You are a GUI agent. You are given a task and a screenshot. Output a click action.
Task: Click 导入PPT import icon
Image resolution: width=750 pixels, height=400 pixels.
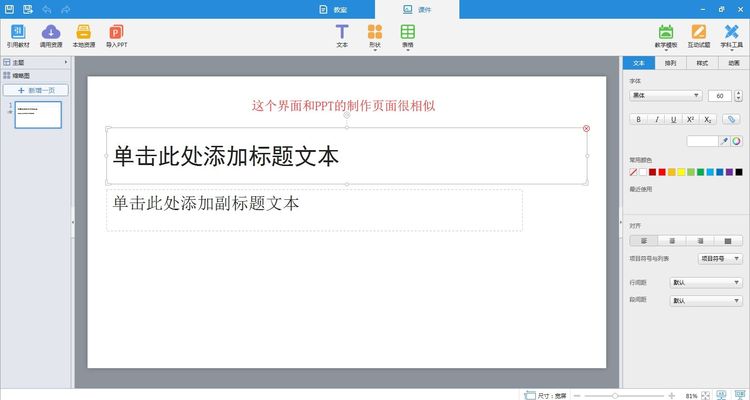tap(116, 35)
